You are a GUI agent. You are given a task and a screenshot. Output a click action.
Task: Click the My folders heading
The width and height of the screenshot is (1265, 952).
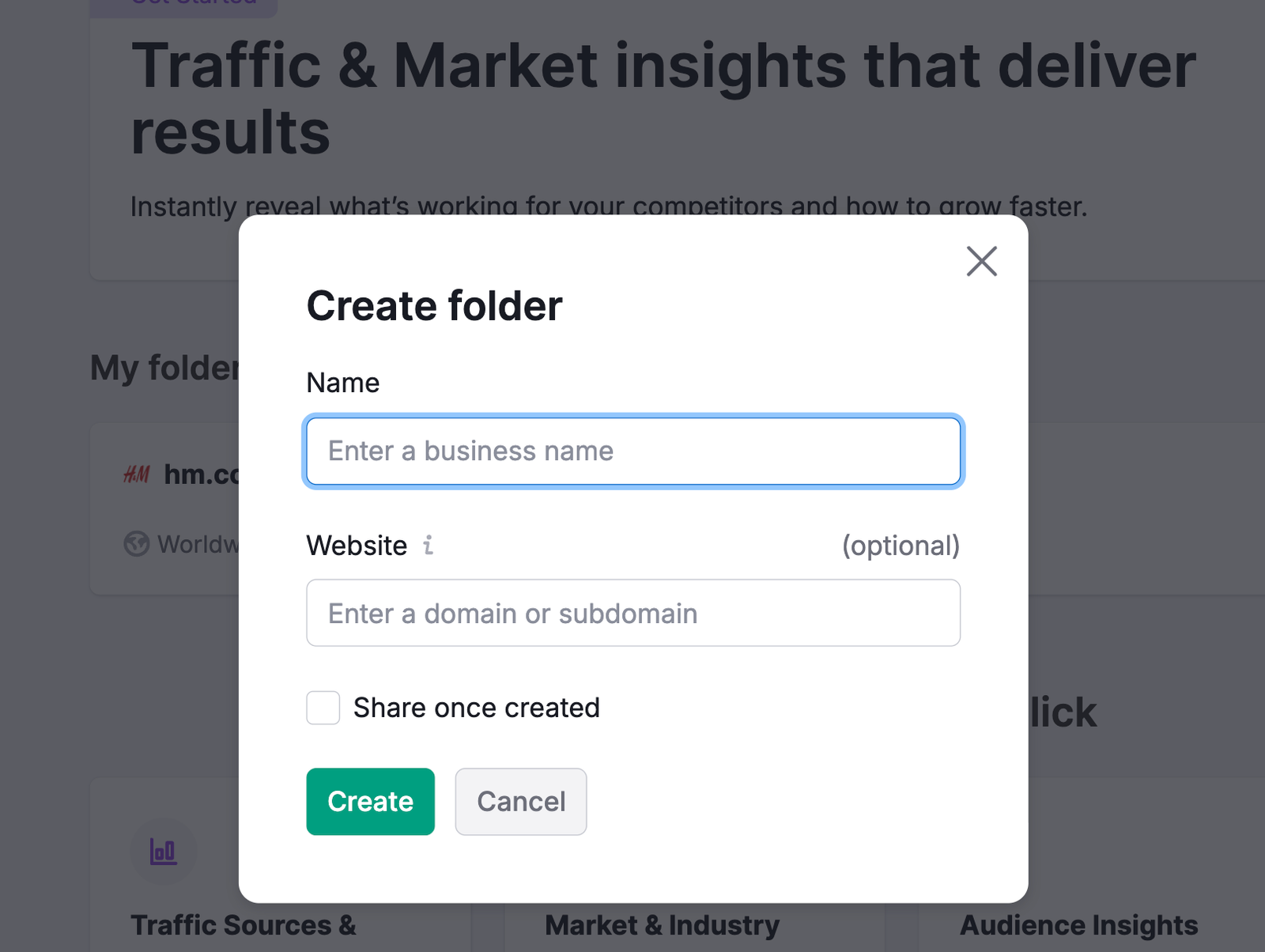pos(166,368)
